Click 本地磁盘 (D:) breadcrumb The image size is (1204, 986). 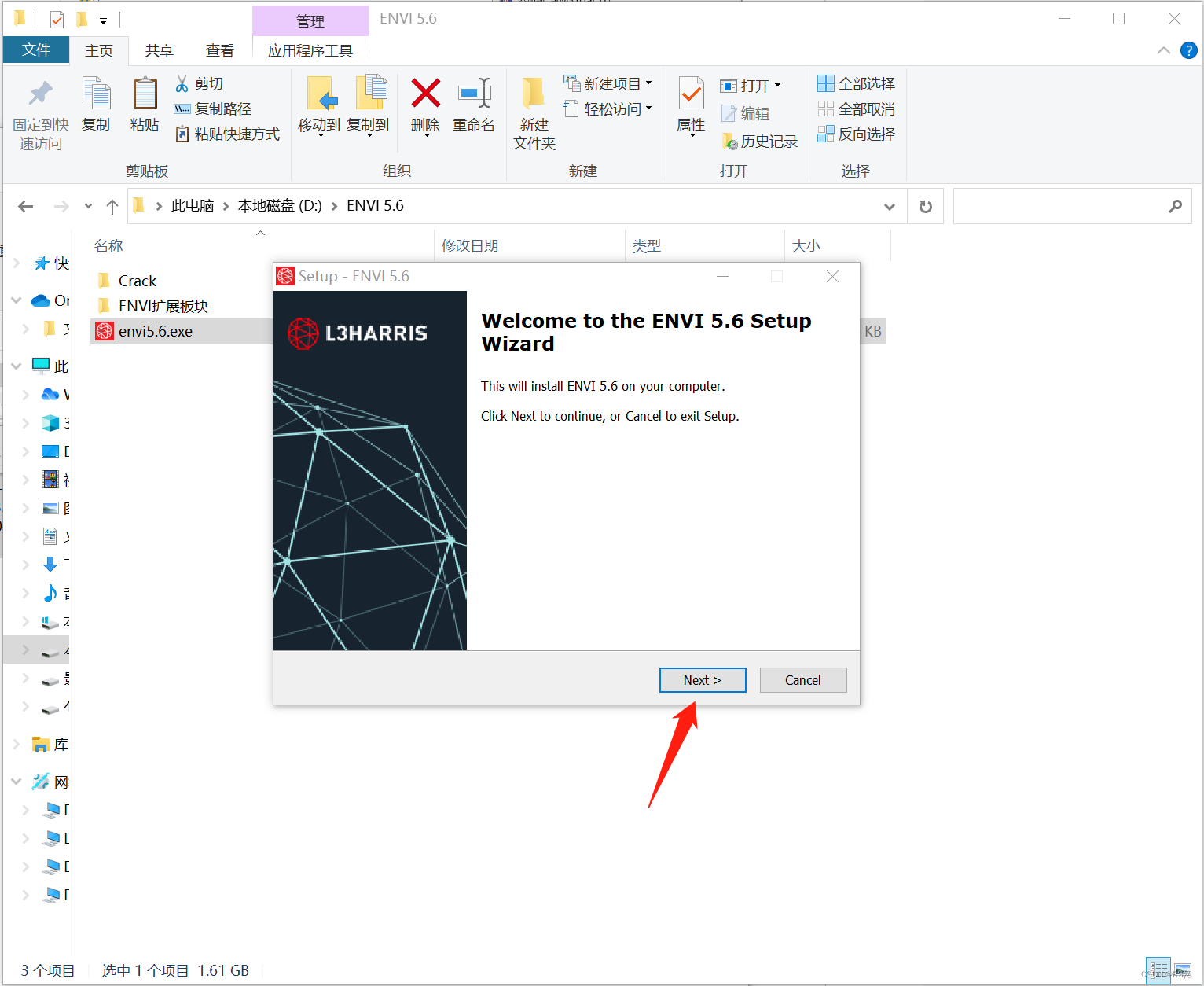pos(280,206)
